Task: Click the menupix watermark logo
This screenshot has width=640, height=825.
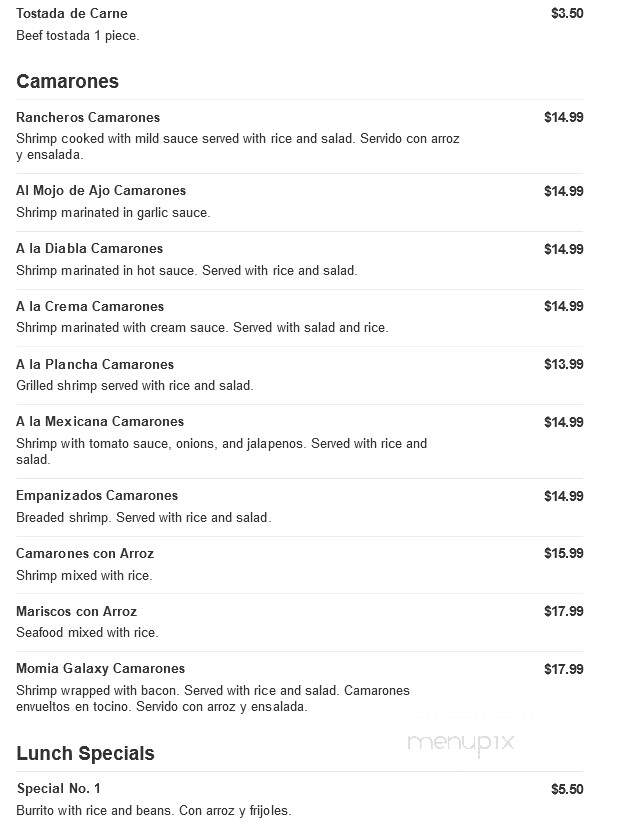Action: (461, 743)
